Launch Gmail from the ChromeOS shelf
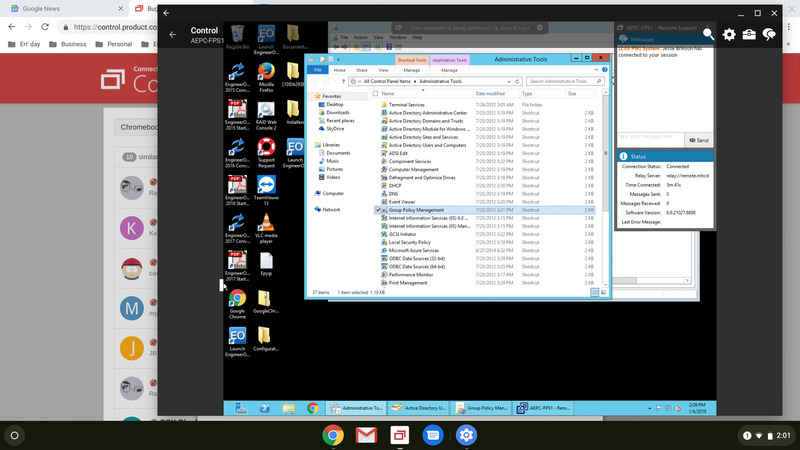800x450 pixels. click(366, 435)
